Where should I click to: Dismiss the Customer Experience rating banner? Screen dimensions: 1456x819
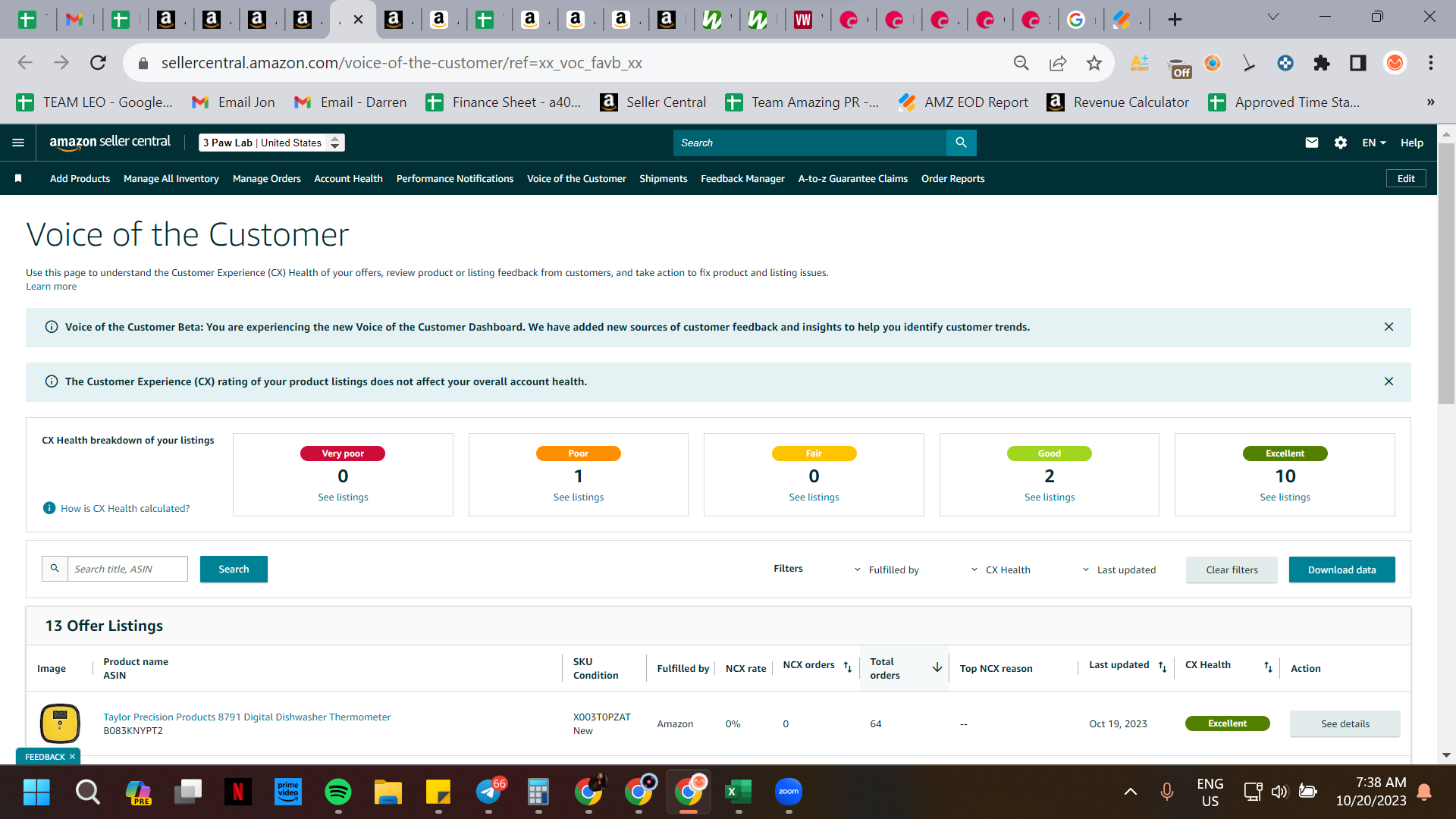coord(1389,381)
